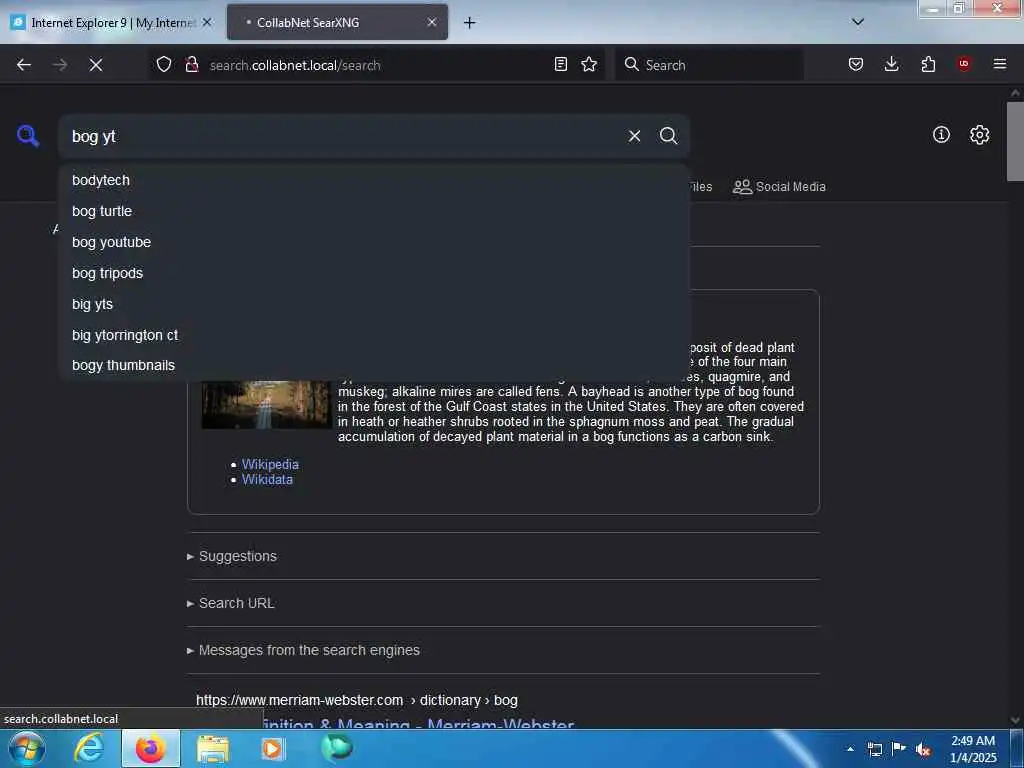Click the SearXNG logo icon

(28, 136)
